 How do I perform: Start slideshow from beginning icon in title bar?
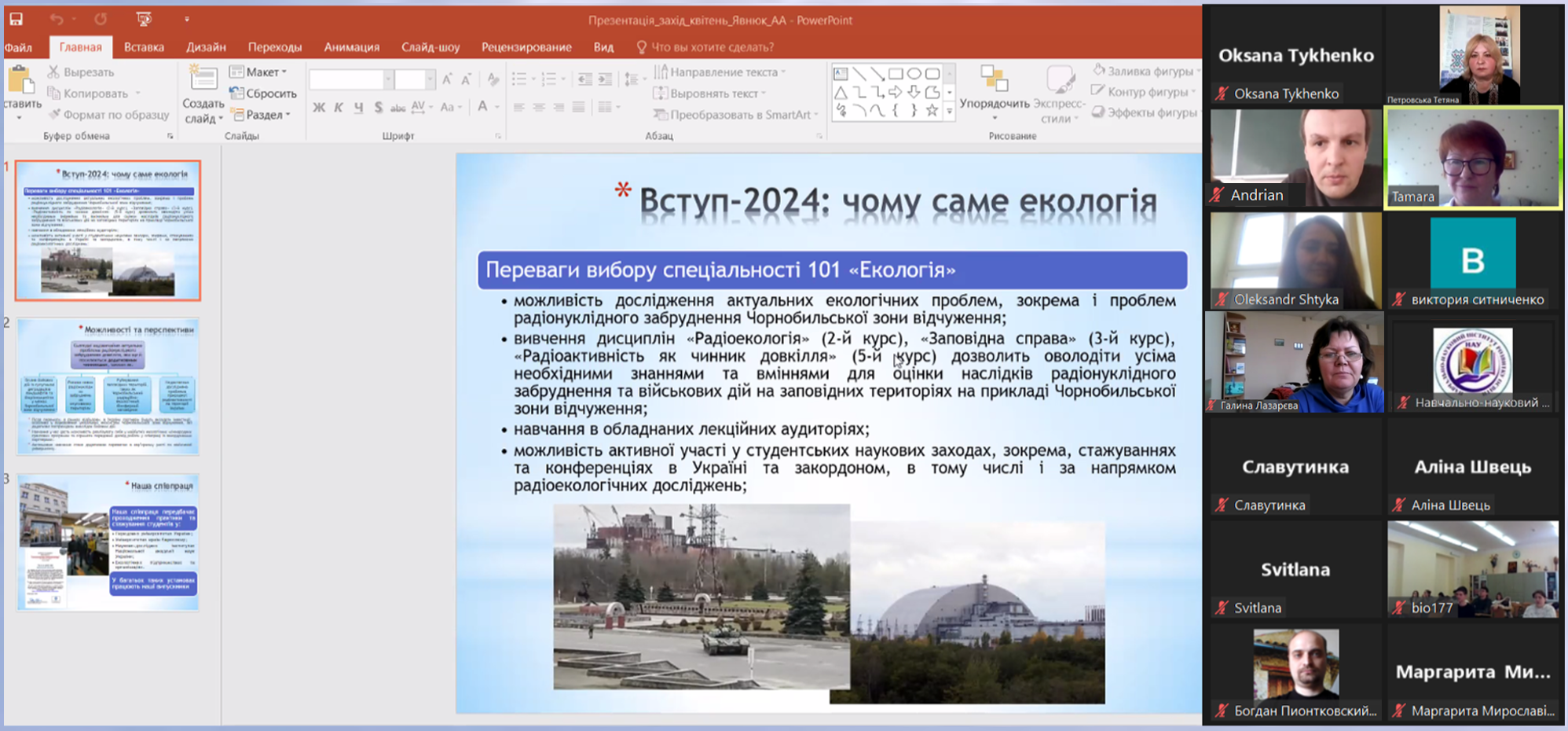click(143, 19)
